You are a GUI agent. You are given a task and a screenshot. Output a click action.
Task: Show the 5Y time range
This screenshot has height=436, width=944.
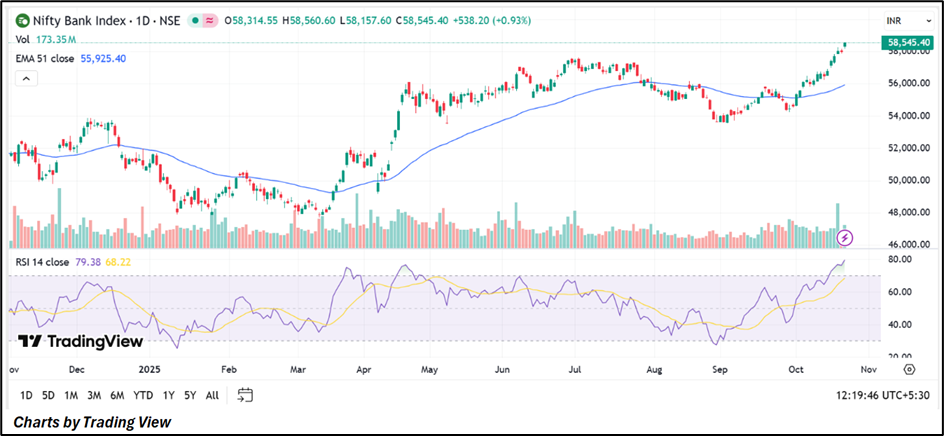tap(189, 395)
